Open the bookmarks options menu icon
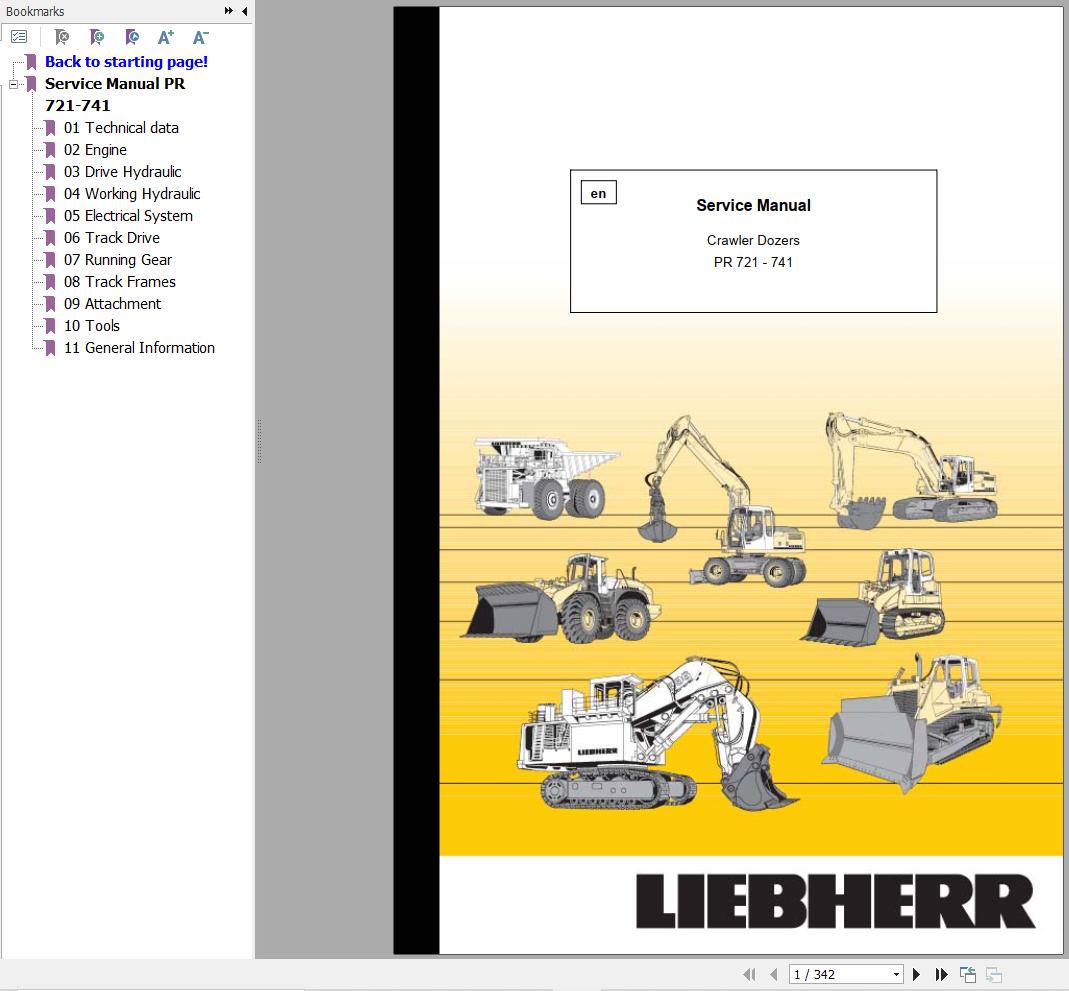The image size is (1069, 991). pyautogui.click(x=19, y=37)
